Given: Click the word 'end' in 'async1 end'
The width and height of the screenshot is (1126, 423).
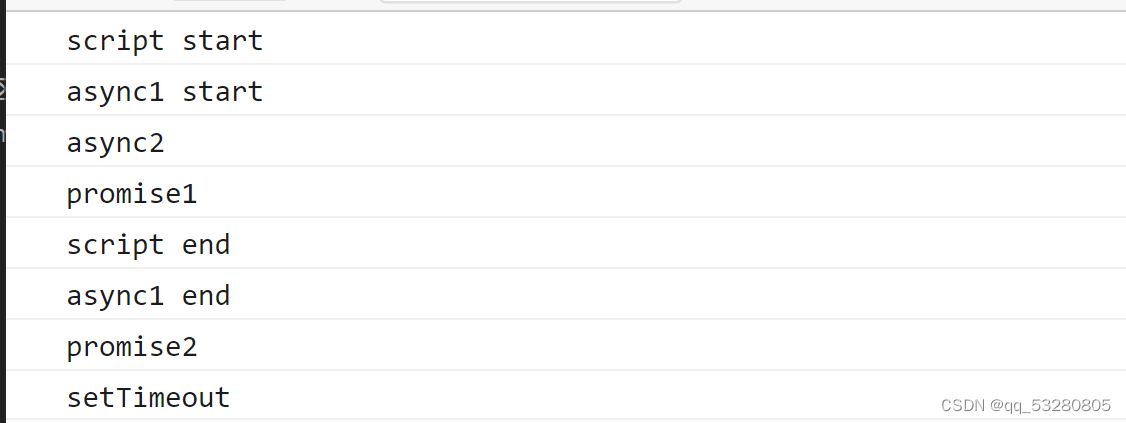Looking at the screenshot, I should [x=206, y=295].
